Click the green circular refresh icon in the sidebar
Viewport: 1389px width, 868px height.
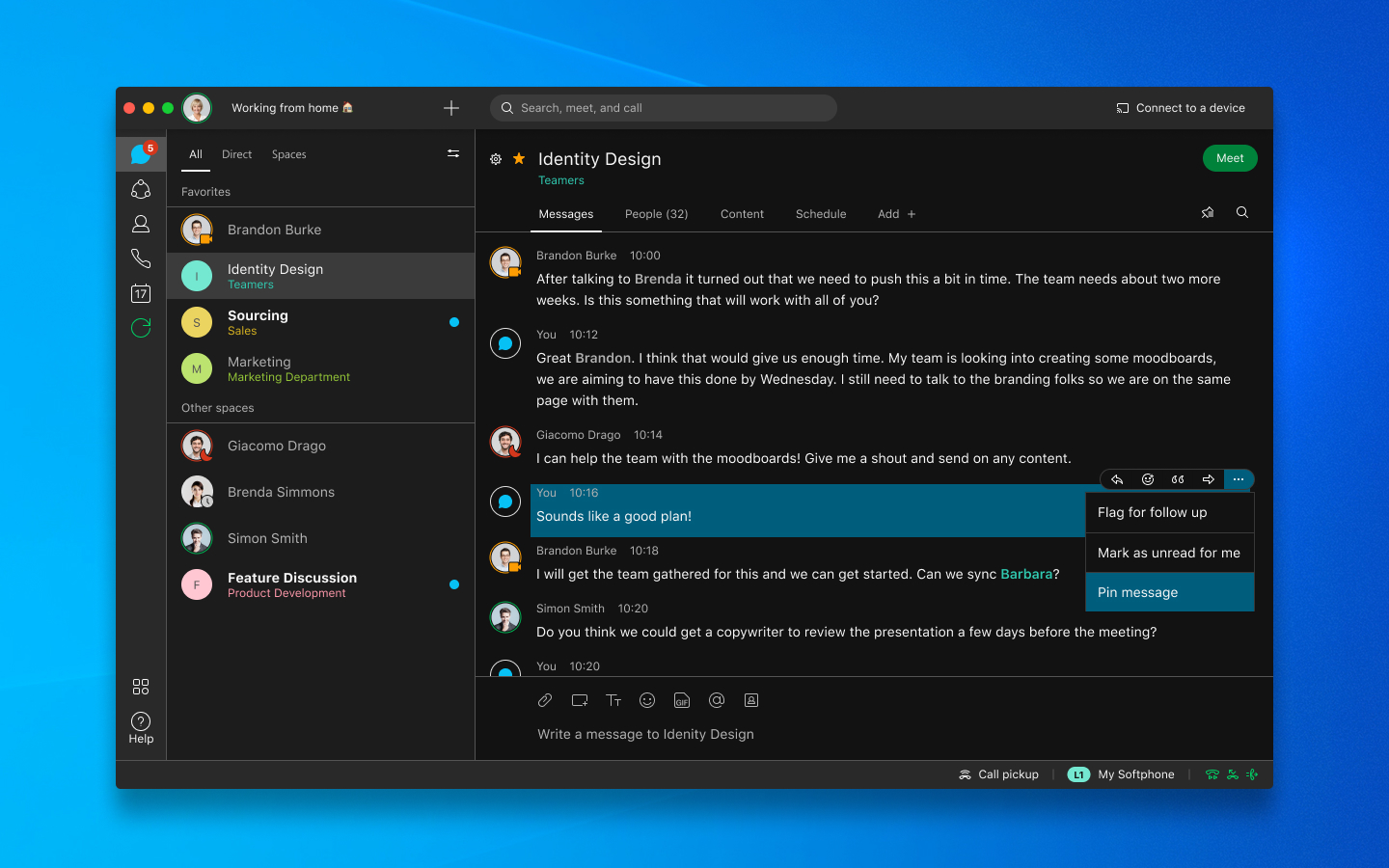click(141, 328)
